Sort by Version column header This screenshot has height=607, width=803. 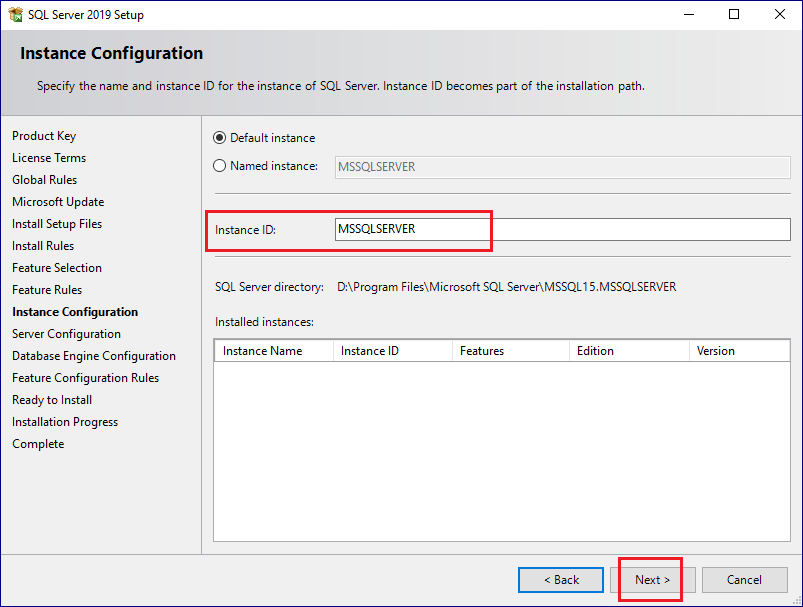tap(739, 351)
